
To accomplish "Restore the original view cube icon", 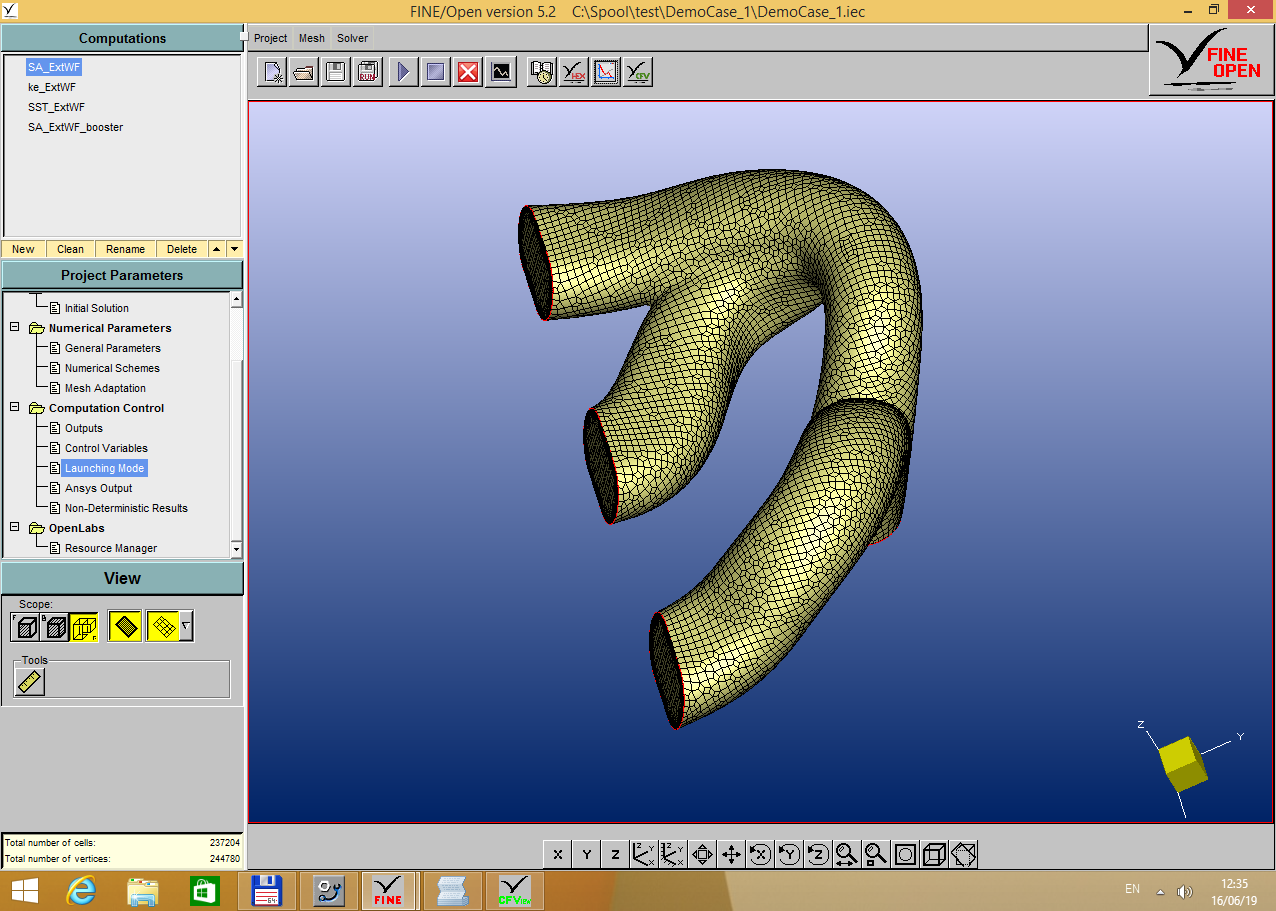I will 935,854.
